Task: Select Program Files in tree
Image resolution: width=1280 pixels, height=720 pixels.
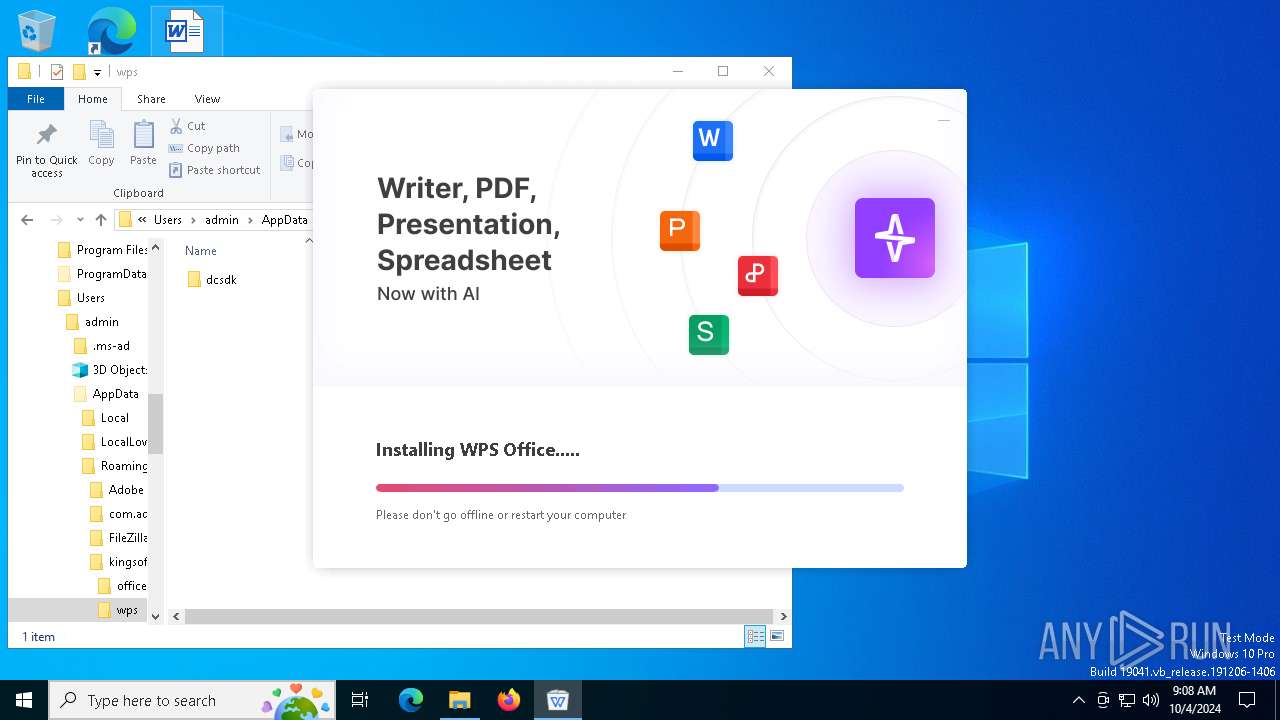Action: point(102,250)
